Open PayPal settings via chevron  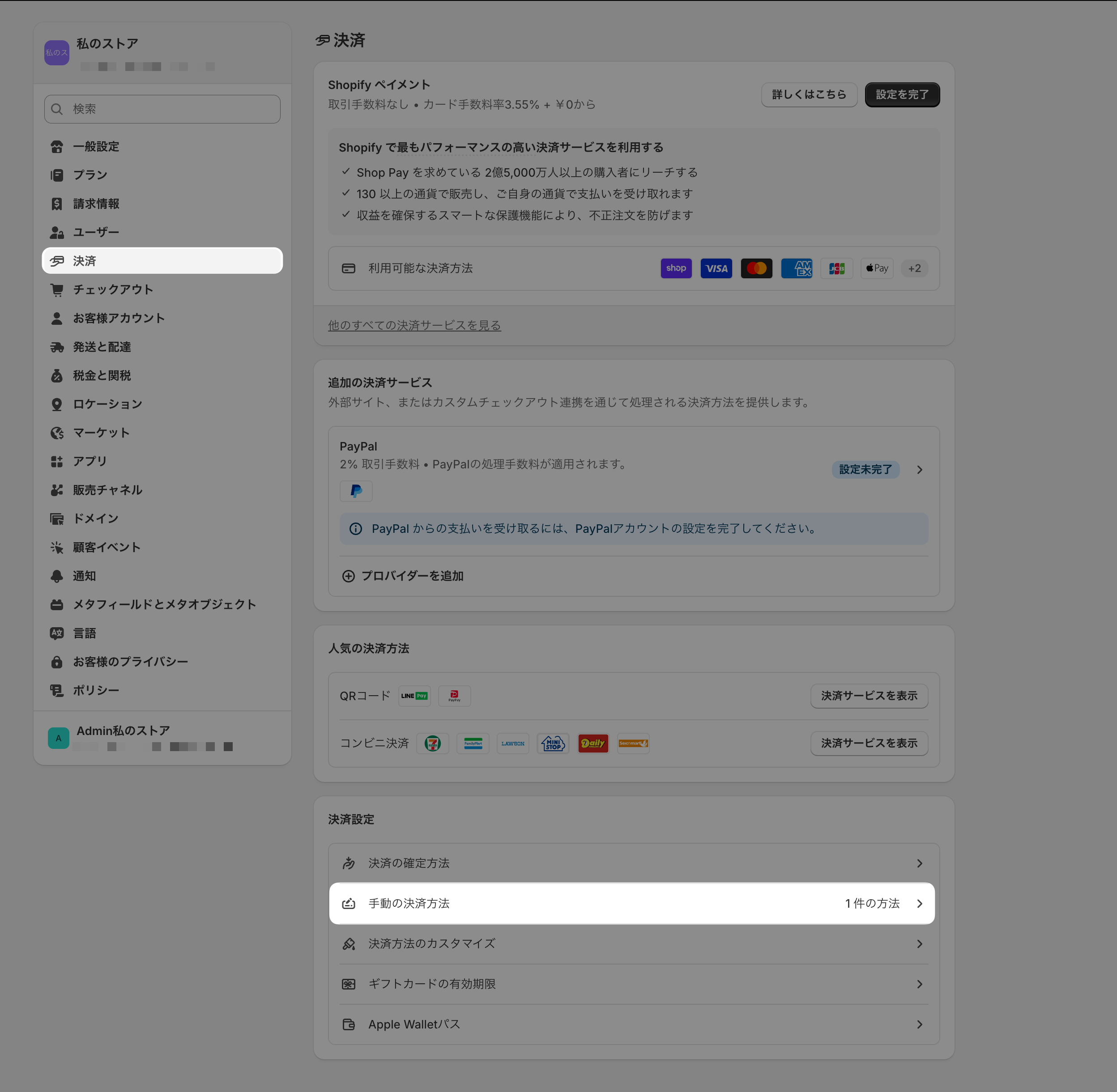coord(920,470)
